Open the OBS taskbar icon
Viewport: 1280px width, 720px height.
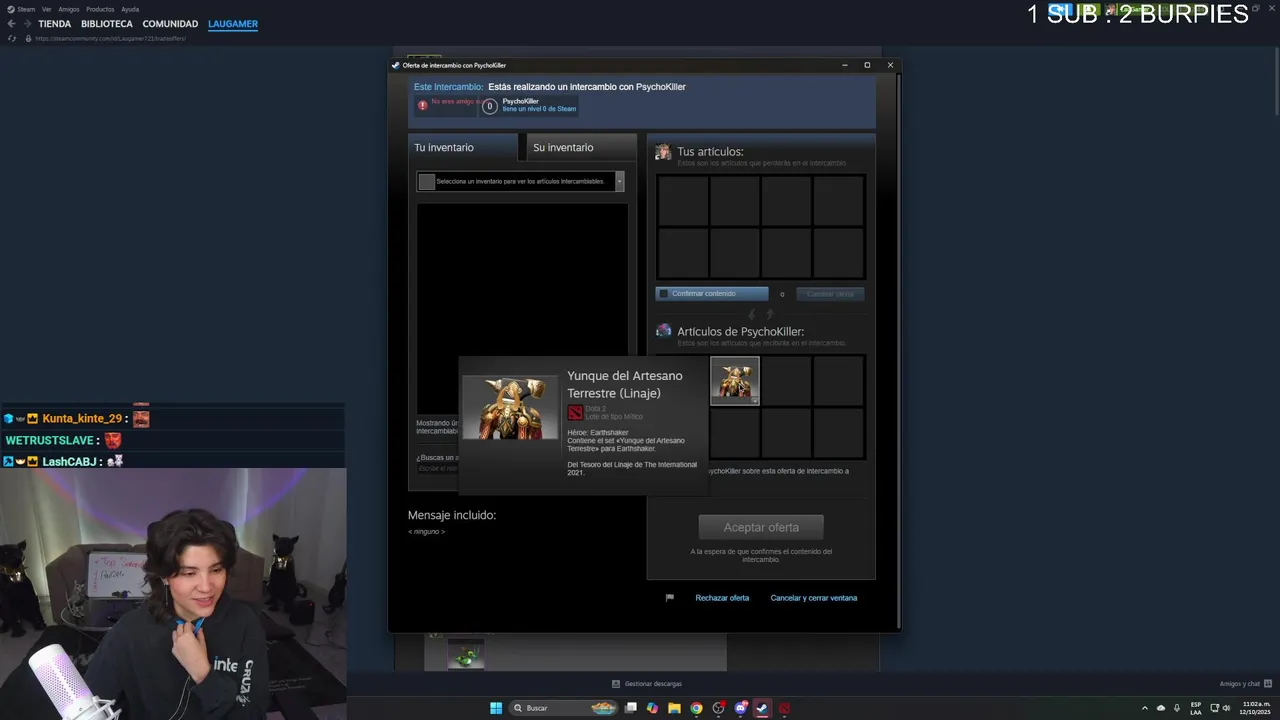click(x=719, y=708)
